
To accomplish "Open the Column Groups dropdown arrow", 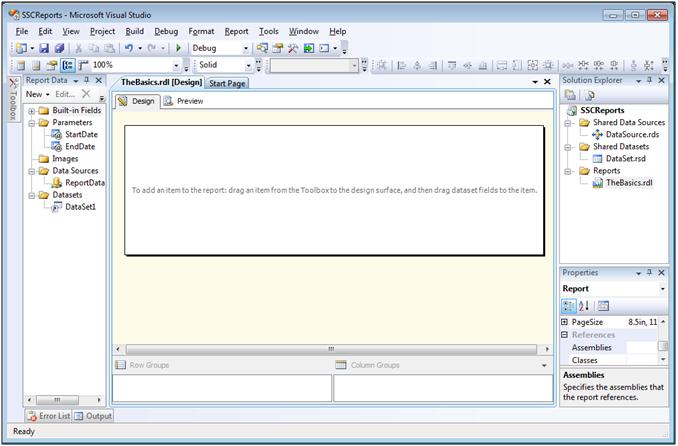I will pos(544,366).
